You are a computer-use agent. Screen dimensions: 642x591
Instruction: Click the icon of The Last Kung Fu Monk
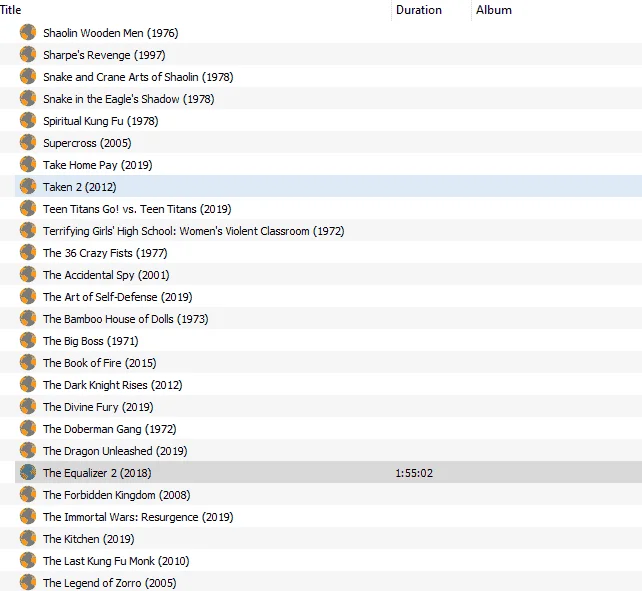point(28,560)
